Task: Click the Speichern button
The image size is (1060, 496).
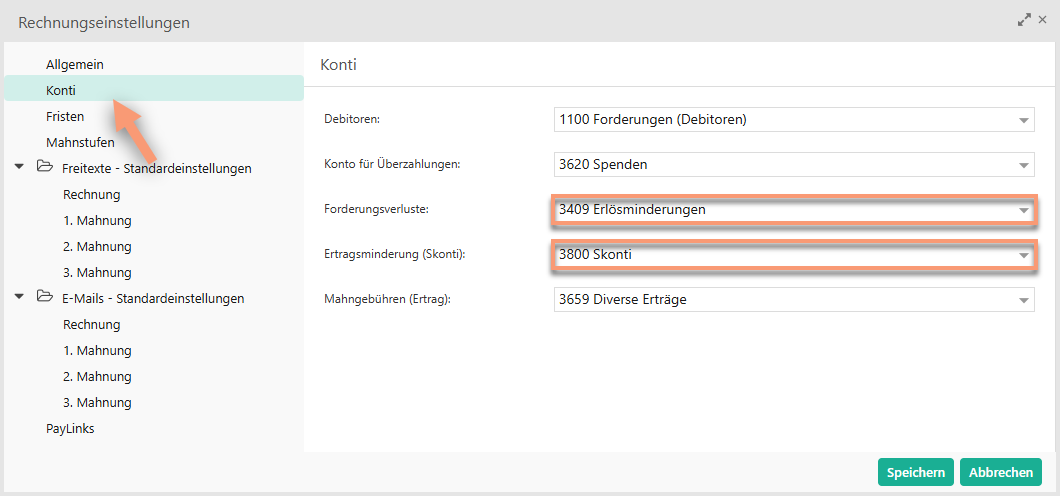Action: [x=915, y=472]
